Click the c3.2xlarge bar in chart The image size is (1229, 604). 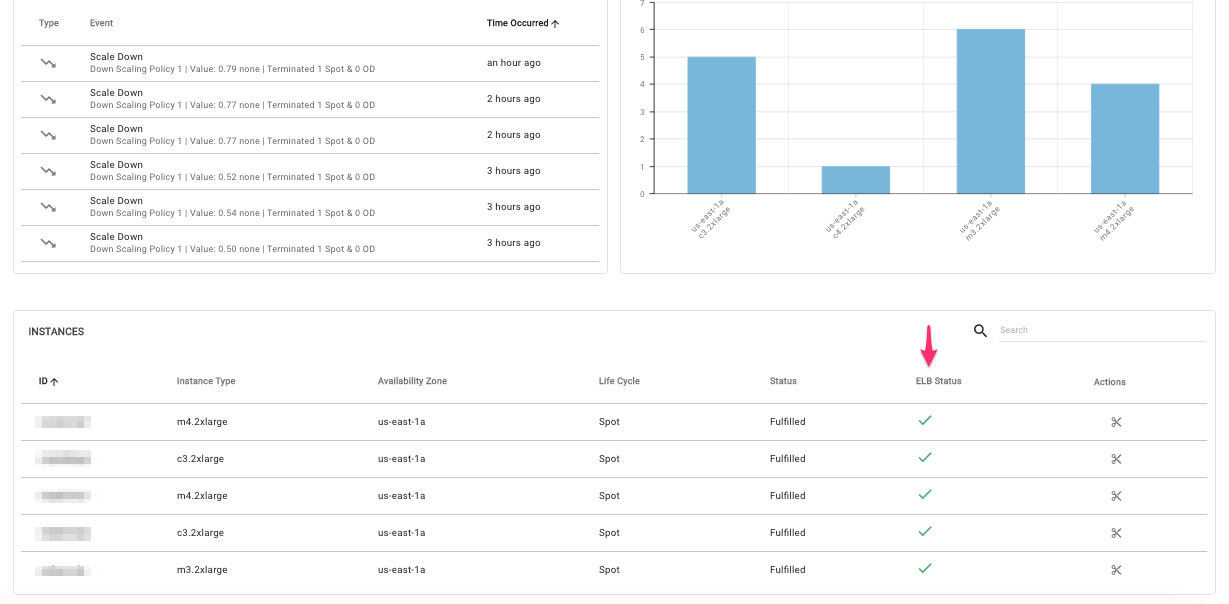(721, 125)
